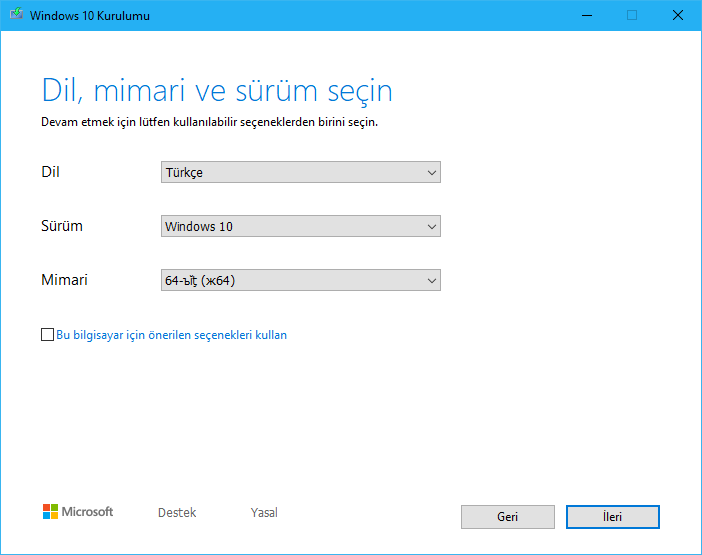Click the Dil label
Screen dimensions: 702x555
pyautogui.click(x=51, y=172)
